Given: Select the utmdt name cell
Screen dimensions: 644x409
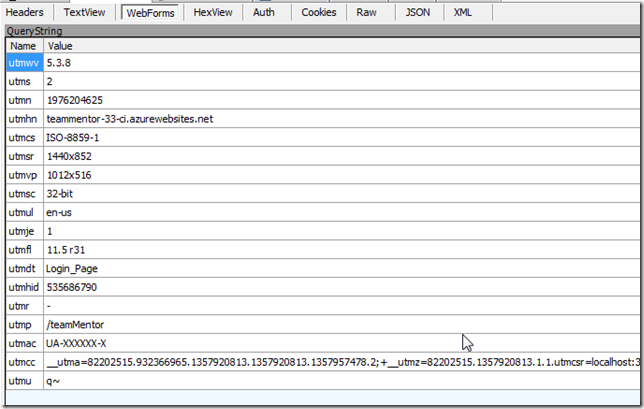Looking at the screenshot, I should point(25,269).
